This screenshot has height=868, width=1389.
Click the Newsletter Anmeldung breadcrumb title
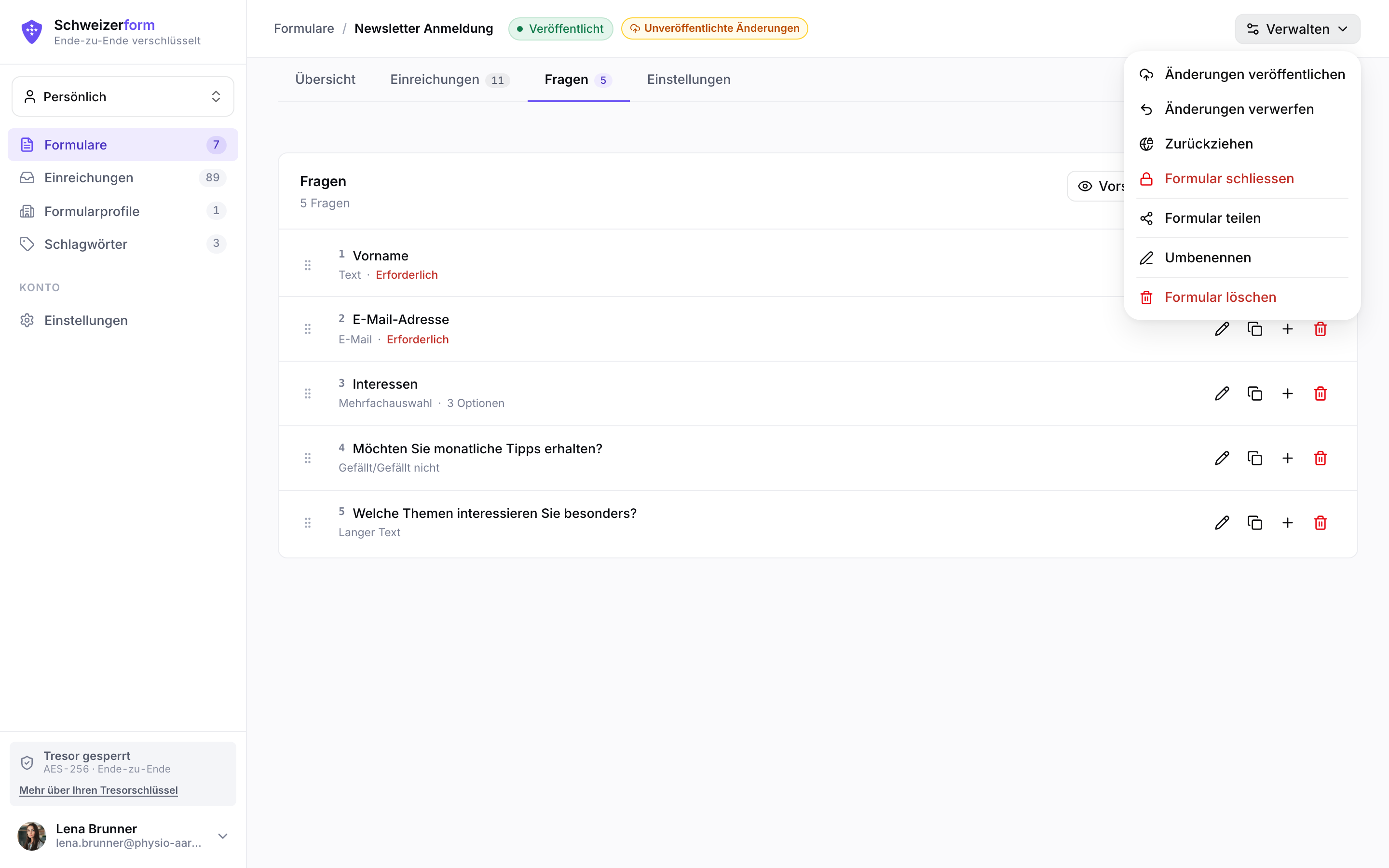pyautogui.click(x=423, y=29)
